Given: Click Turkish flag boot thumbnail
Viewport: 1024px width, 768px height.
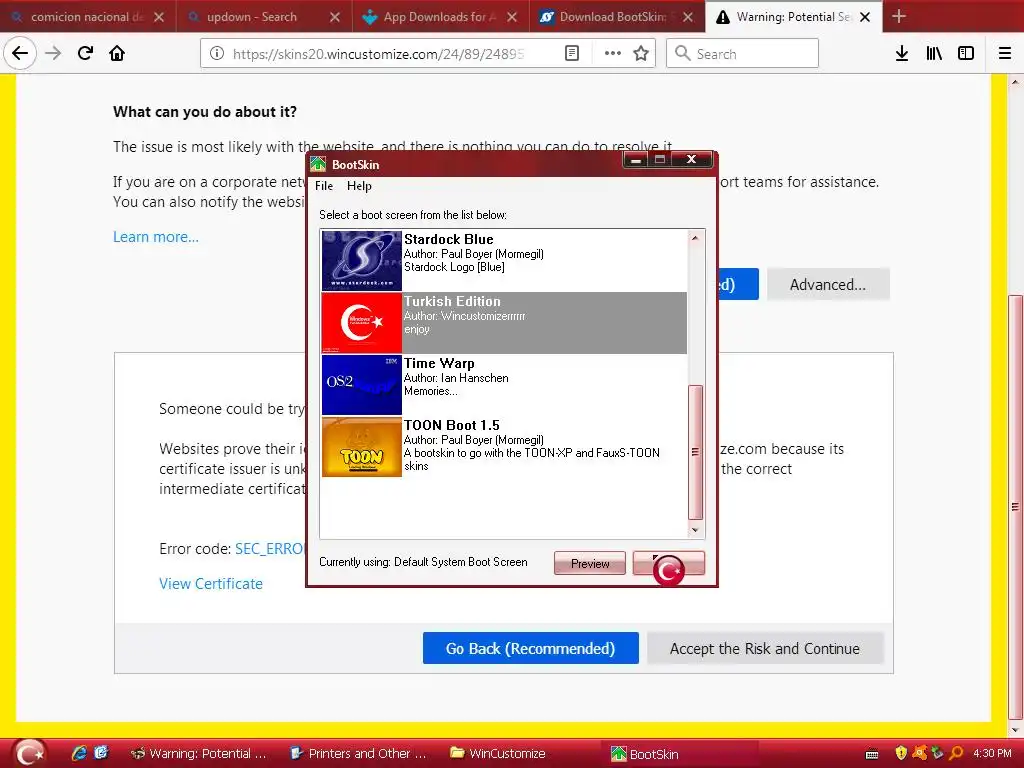Looking at the screenshot, I should coord(362,323).
